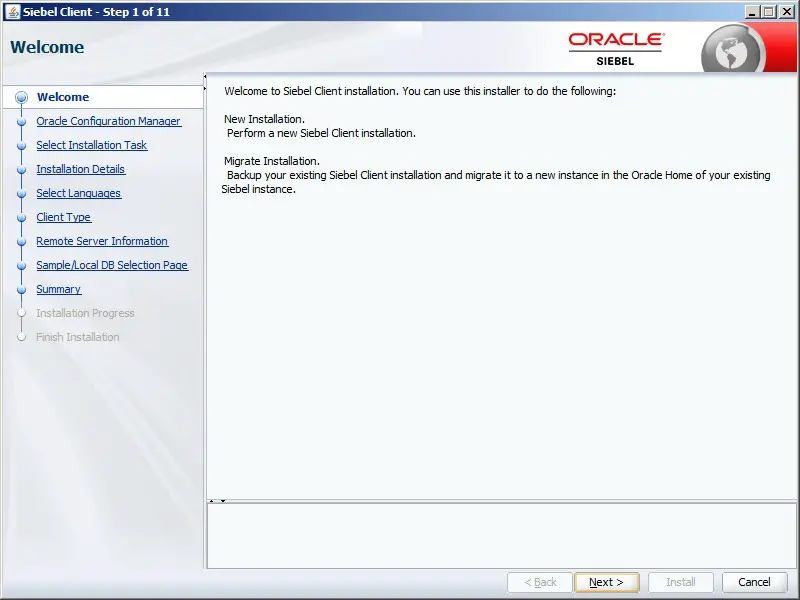Jump to the Select Languages step
Viewport: 800px width, 600px height.
pos(79,193)
